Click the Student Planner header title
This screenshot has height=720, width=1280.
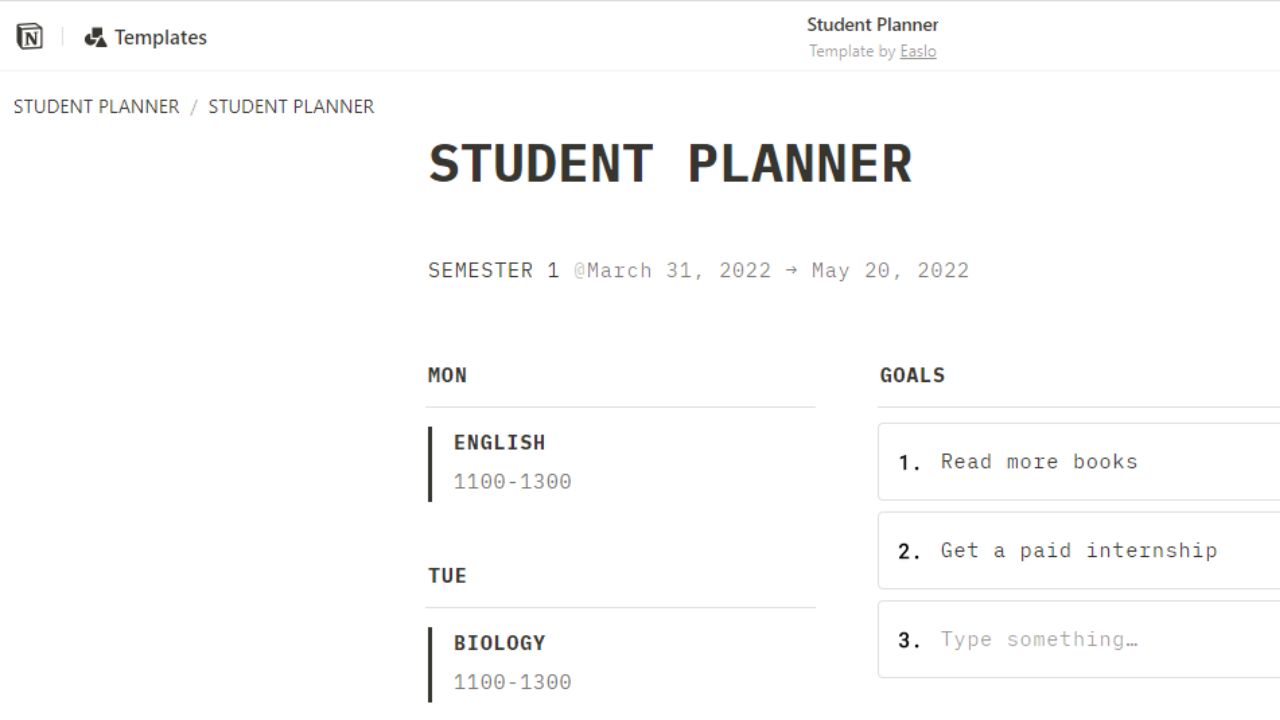point(872,24)
